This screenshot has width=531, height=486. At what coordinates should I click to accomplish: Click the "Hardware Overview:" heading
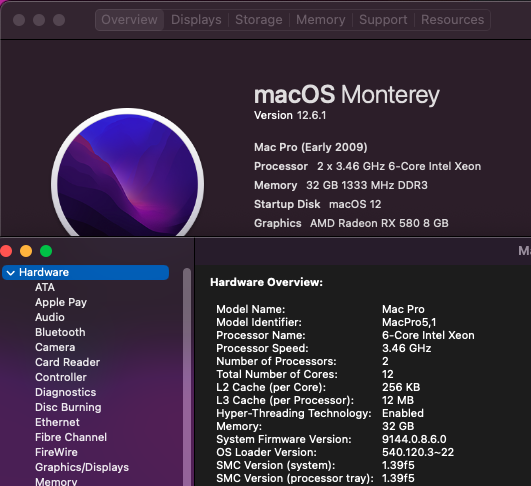(x=267, y=282)
